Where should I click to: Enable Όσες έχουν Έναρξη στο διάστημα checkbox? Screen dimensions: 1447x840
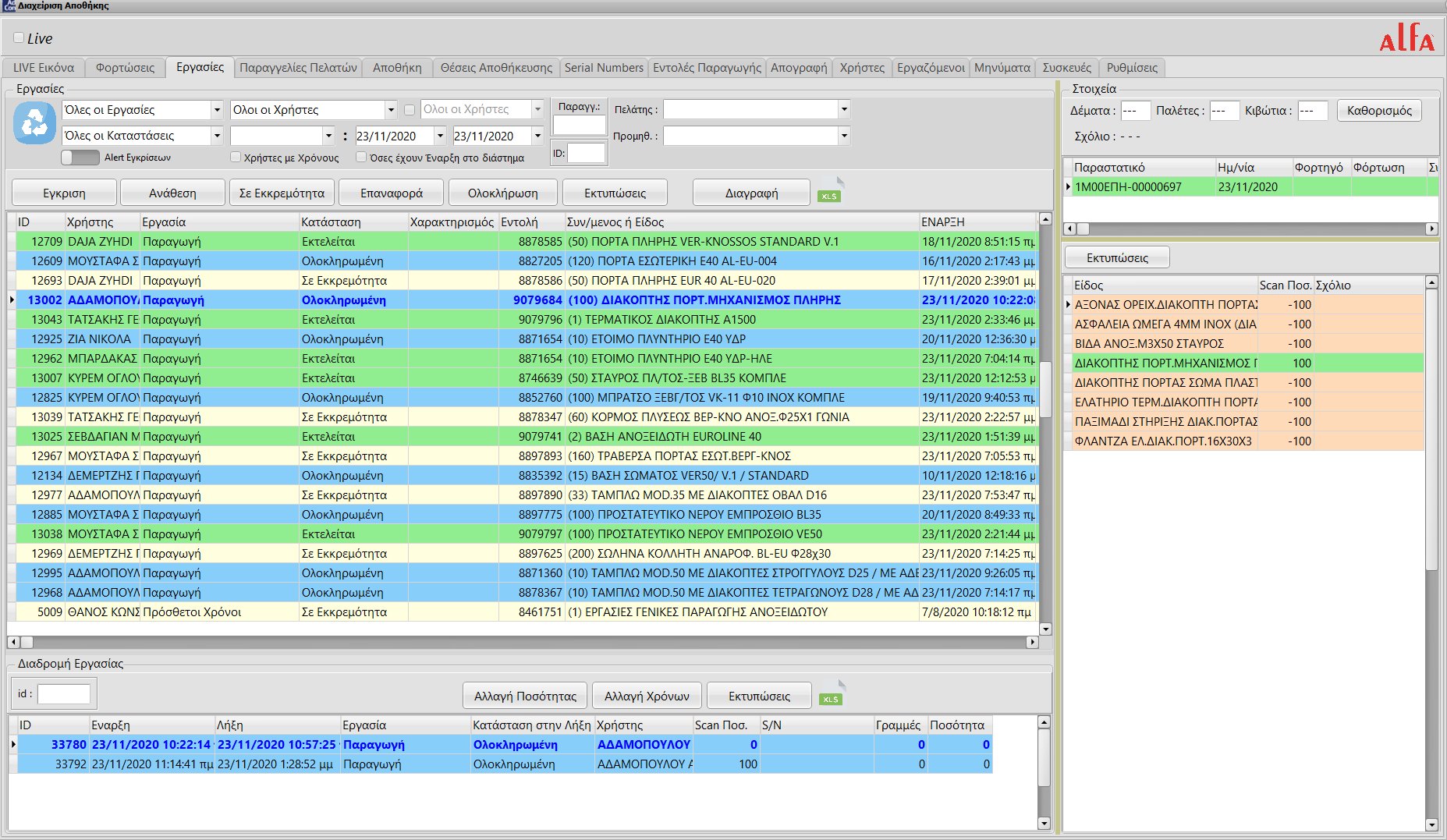[x=361, y=158]
